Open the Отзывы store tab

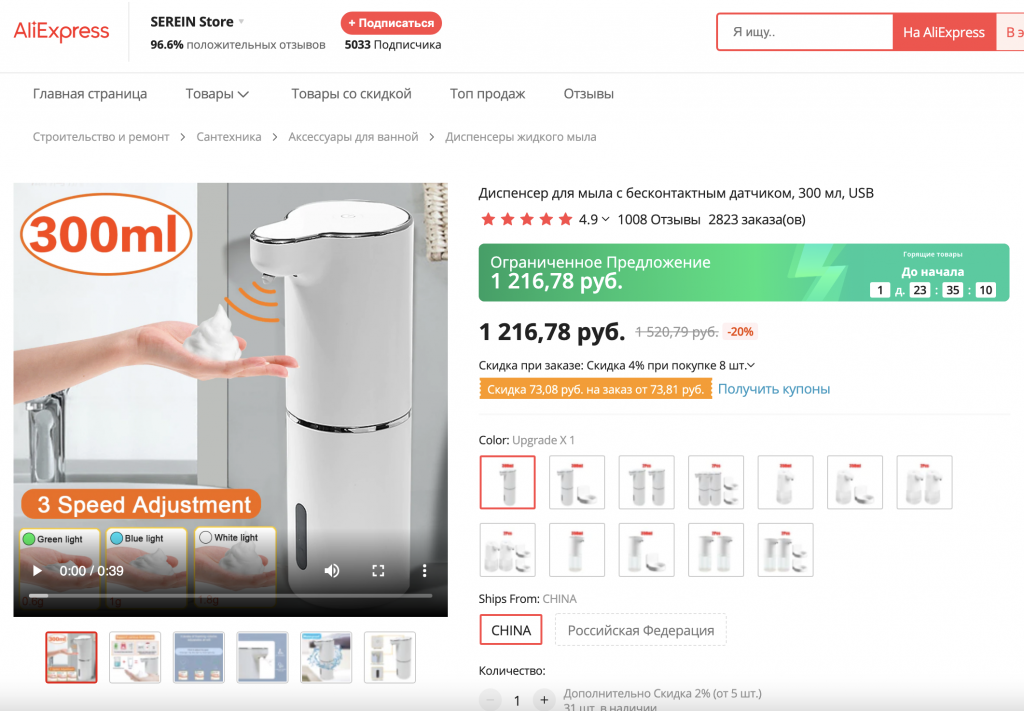tap(588, 94)
